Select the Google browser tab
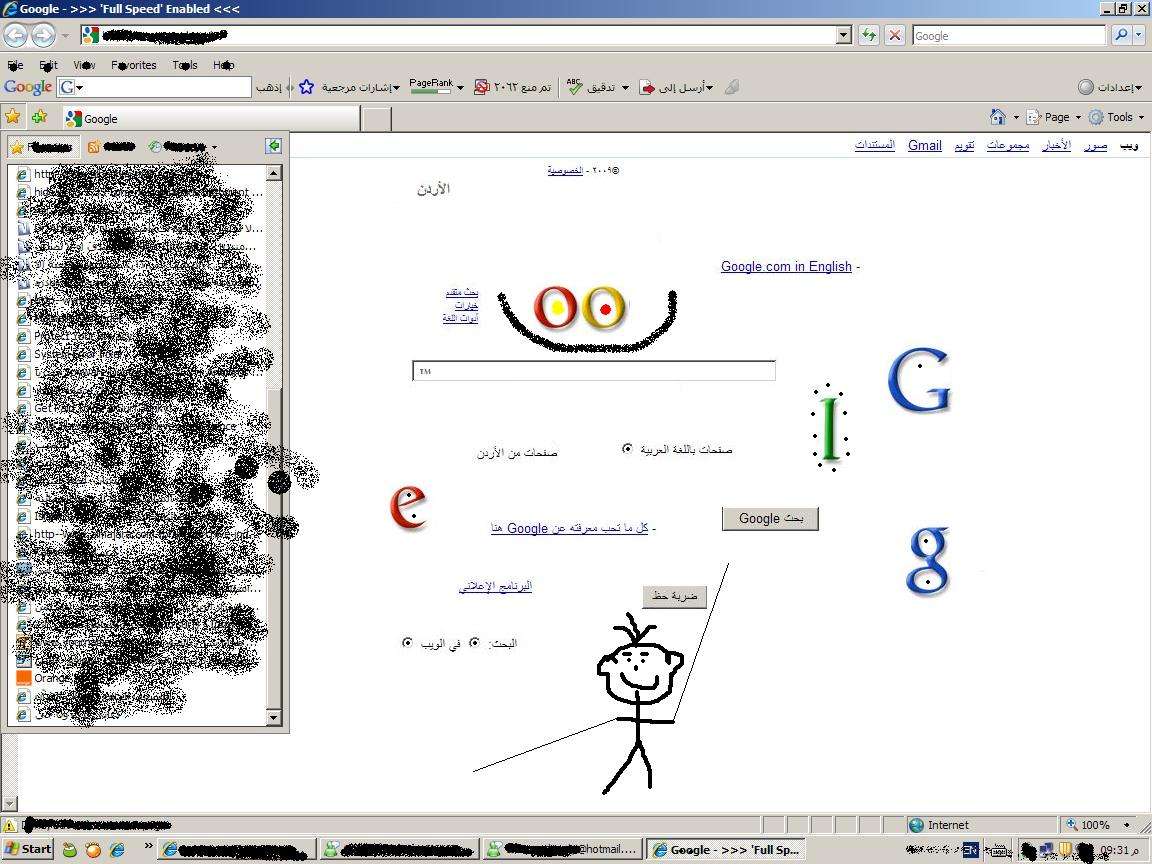1152x864 pixels. click(x=211, y=118)
